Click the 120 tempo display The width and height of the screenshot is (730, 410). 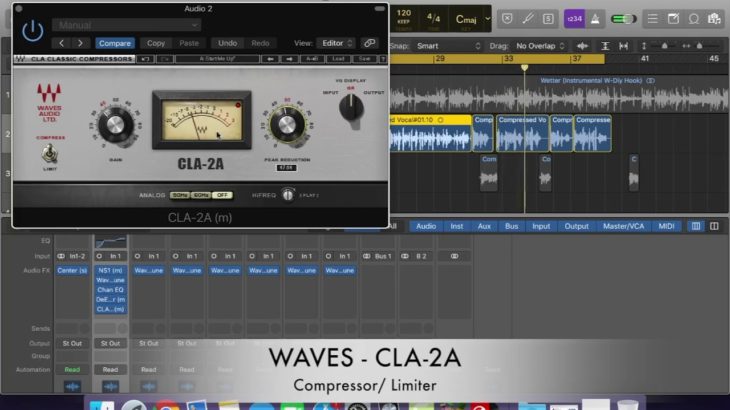pyautogui.click(x=404, y=17)
